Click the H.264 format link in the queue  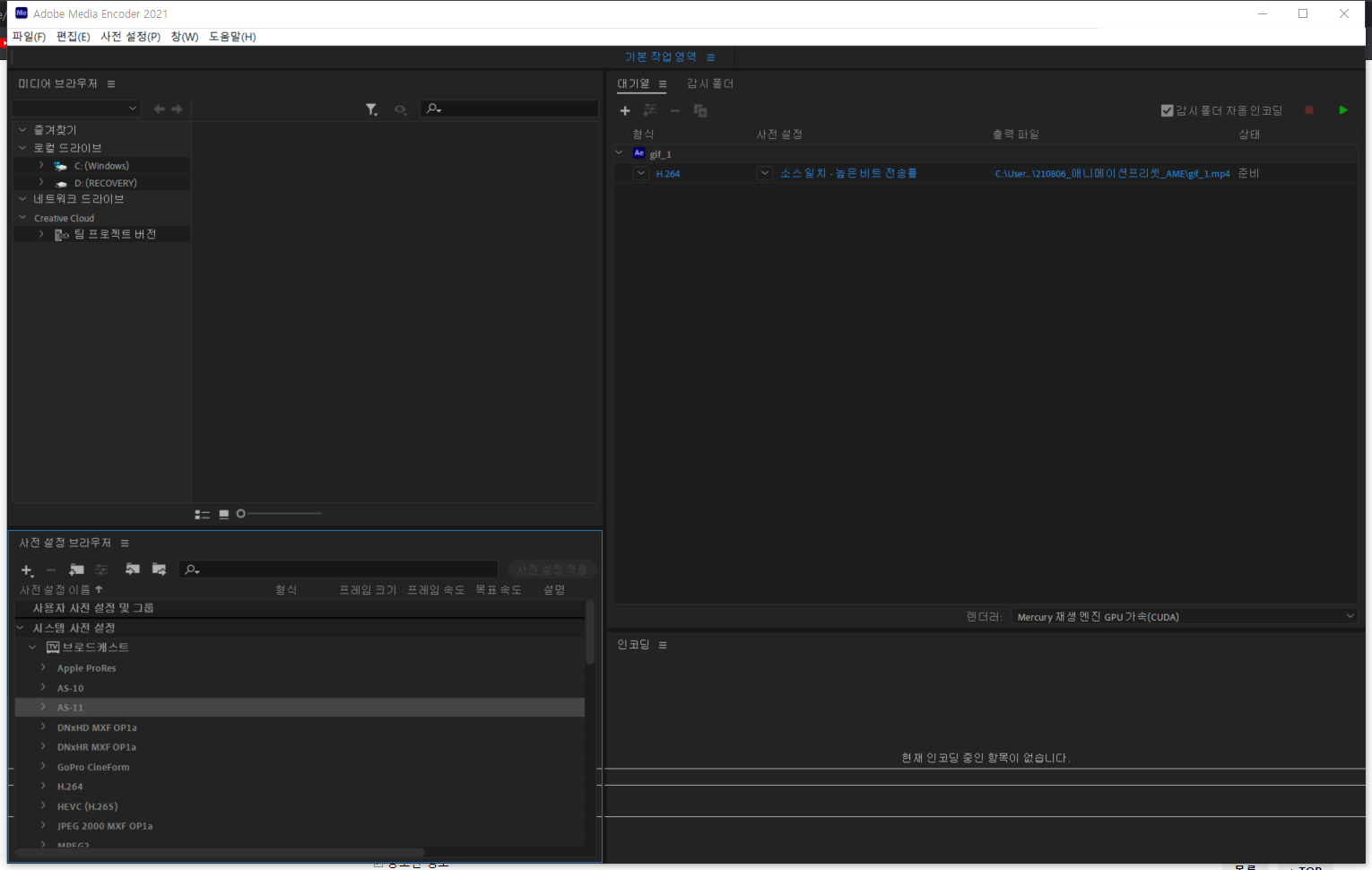click(668, 174)
